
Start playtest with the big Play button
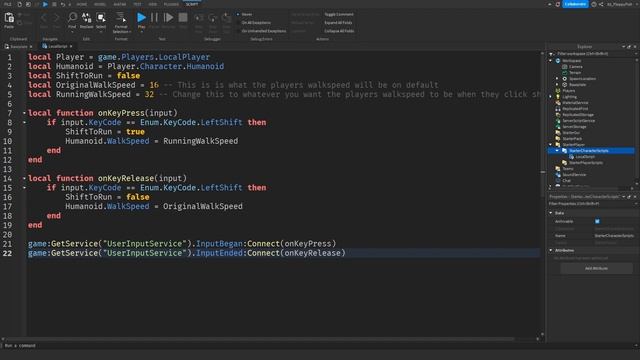point(141,18)
